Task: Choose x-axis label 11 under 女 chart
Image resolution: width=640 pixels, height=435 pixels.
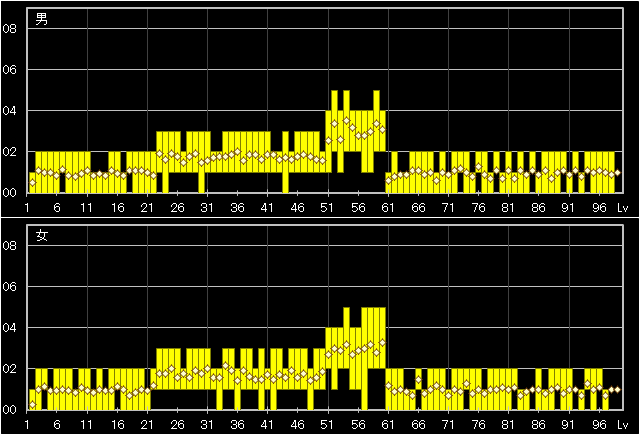Action: tap(87, 425)
